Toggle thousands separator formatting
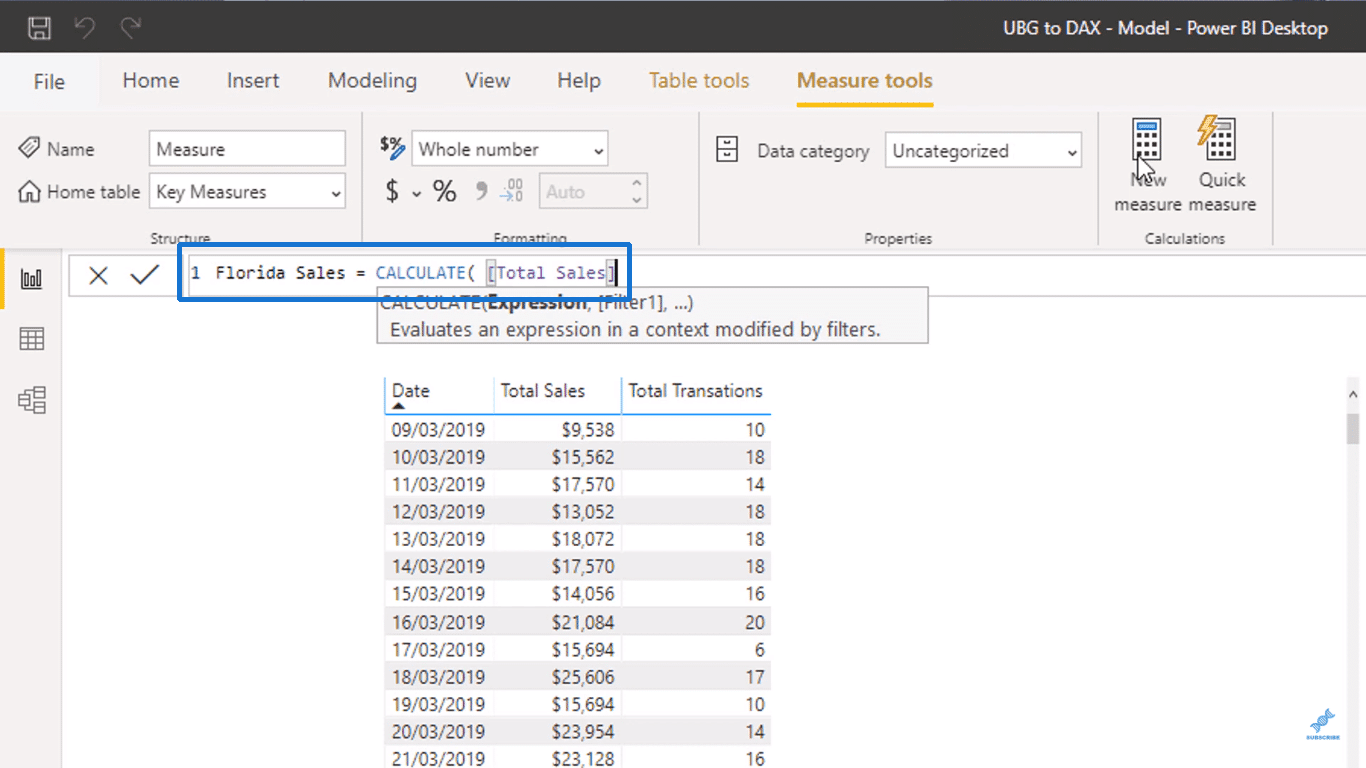Screen dimensions: 1366x768 point(481,191)
